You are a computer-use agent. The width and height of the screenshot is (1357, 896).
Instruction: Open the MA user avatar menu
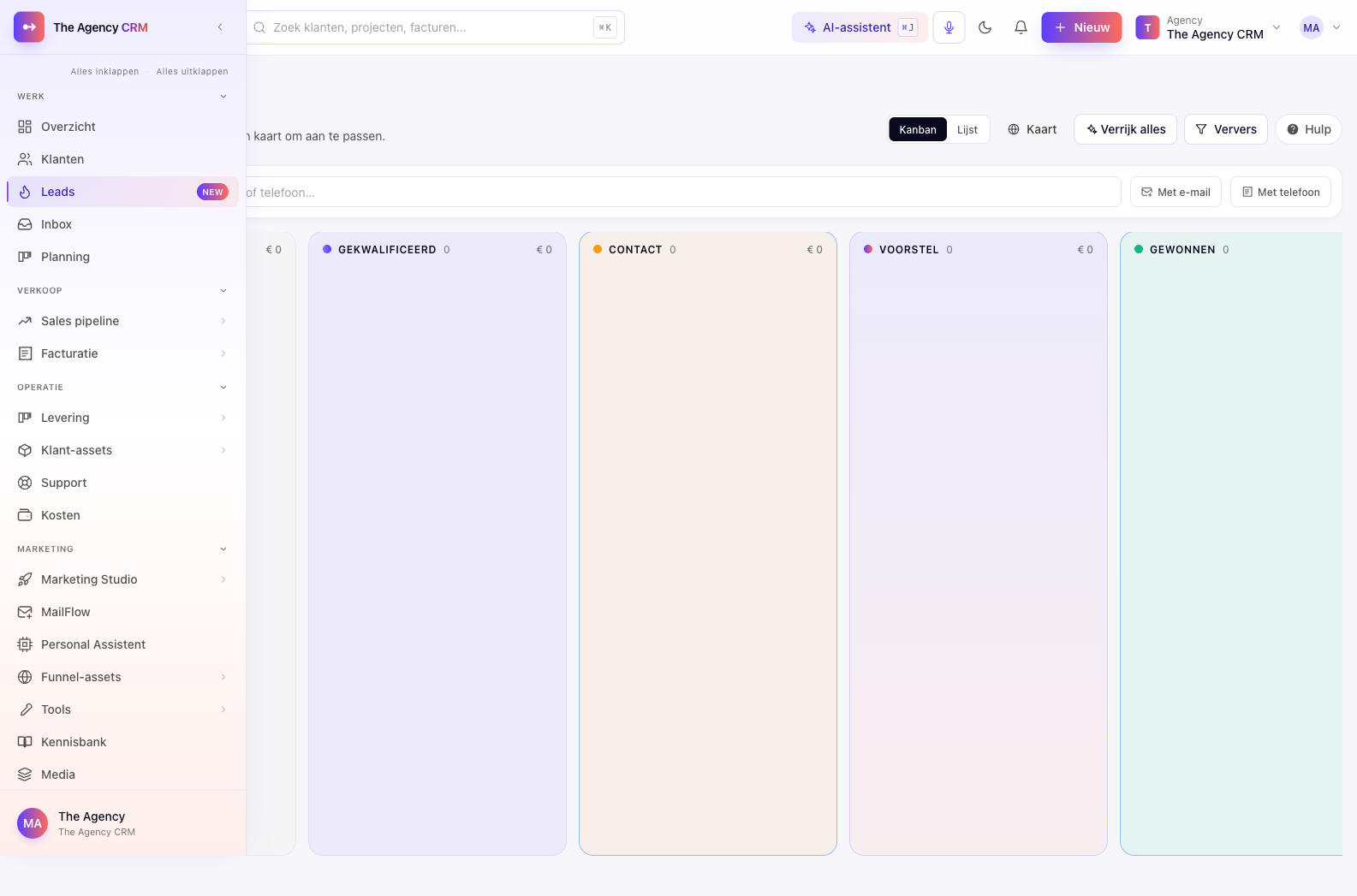point(1319,27)
